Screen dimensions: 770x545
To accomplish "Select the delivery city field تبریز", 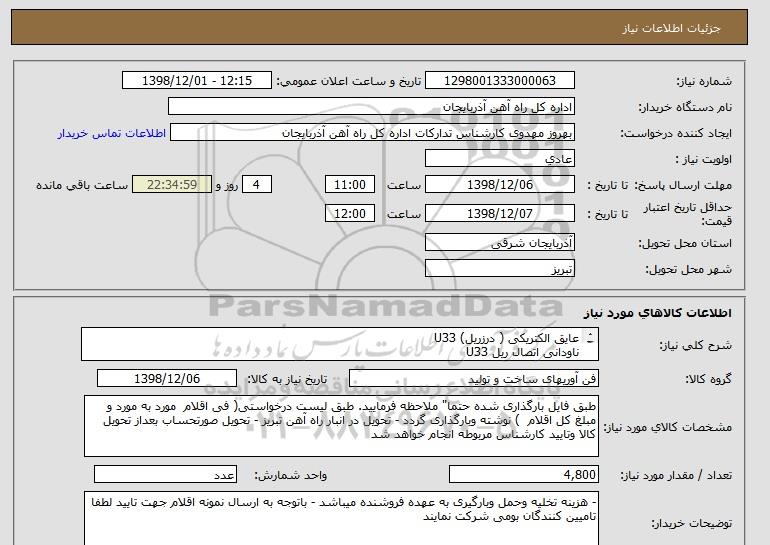I will coord(500,269).
